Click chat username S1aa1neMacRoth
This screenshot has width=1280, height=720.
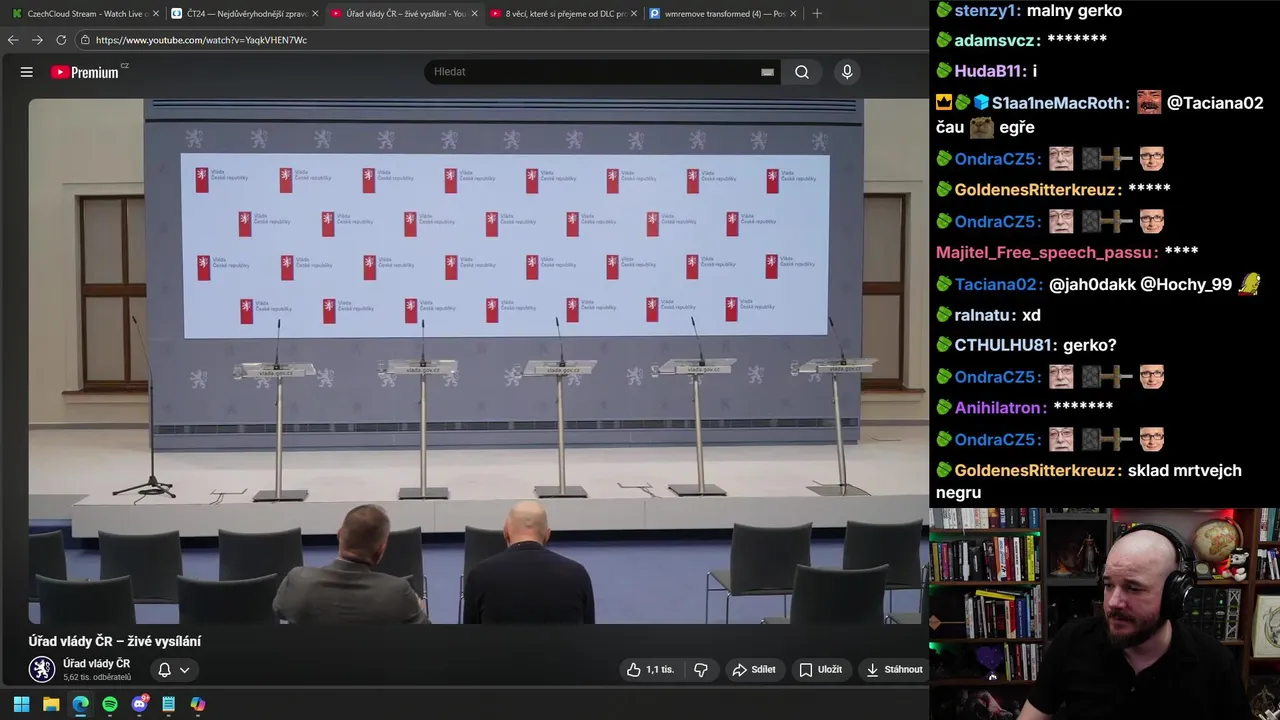pyautogui.click(x=1057, y=103)
